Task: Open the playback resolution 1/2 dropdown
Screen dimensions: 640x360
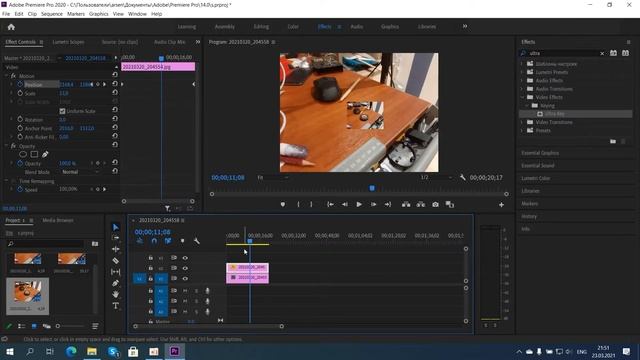Action: 436,178
